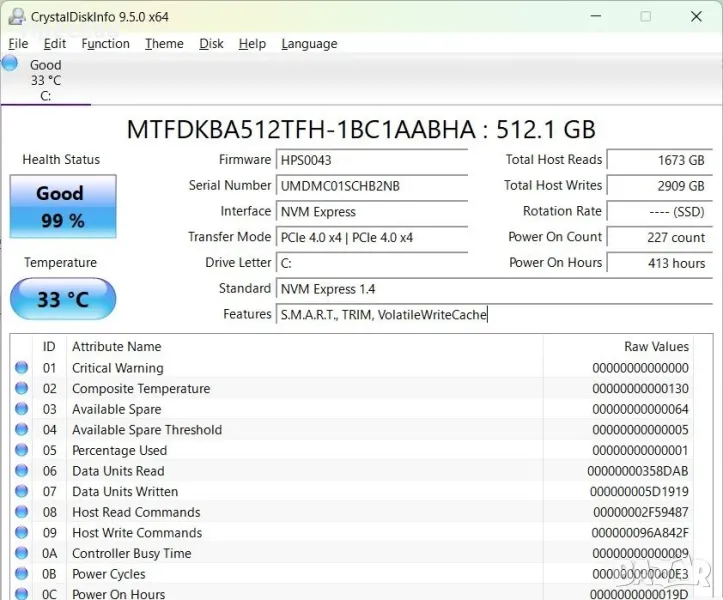
Task: Open the Language menu
Action: (309, 44)
